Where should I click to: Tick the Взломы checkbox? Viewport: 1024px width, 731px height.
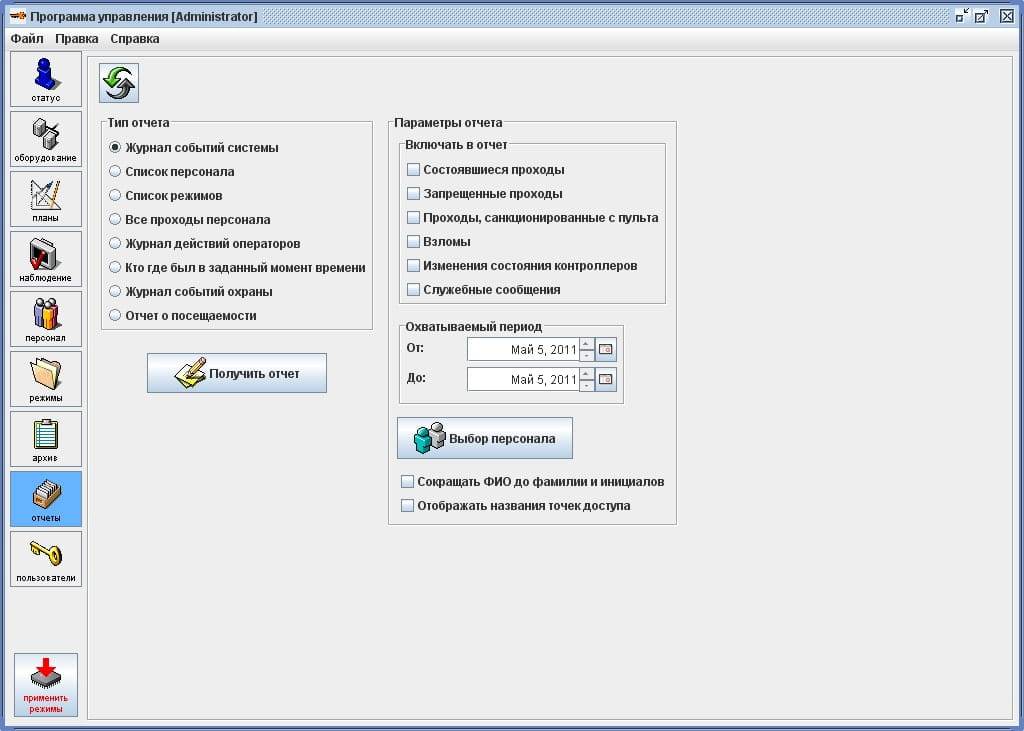pyautogui.click(x=413, y=242)
